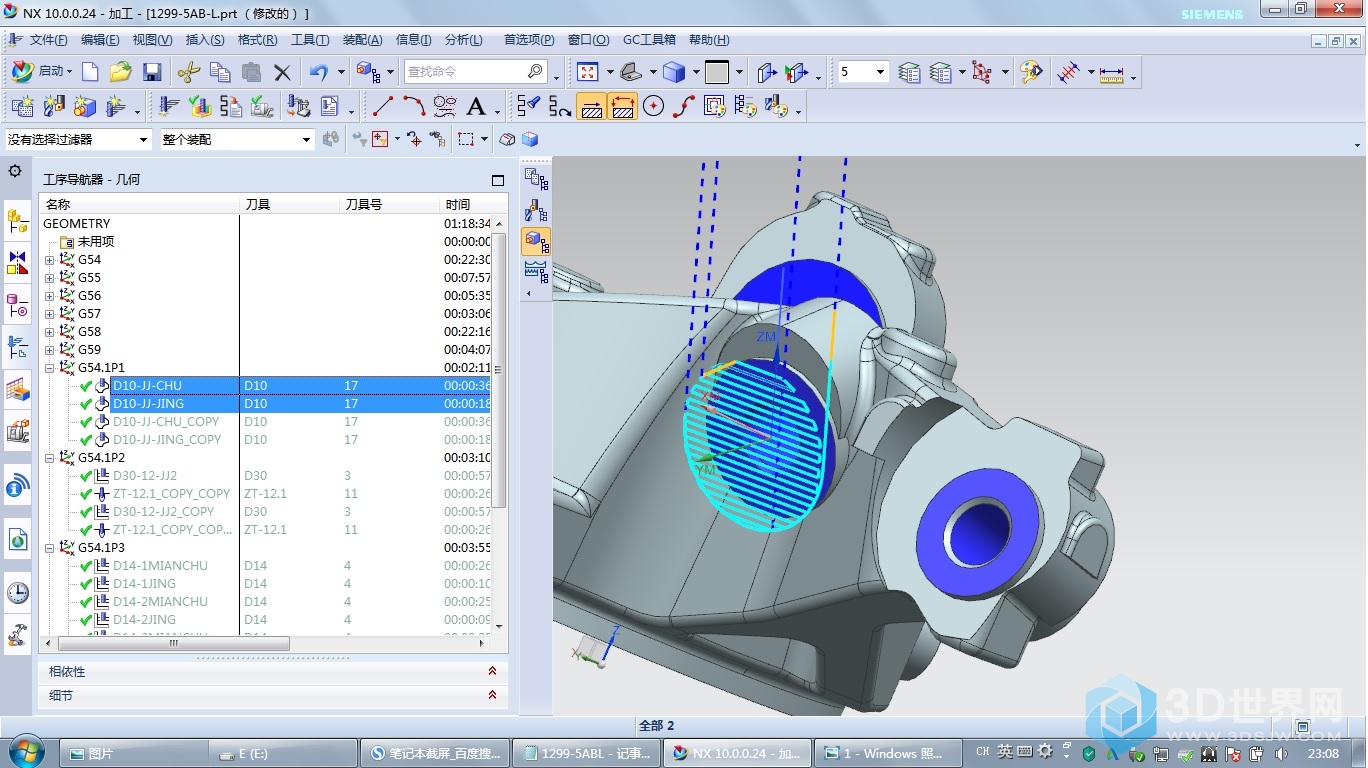Maximize the Operation Navigator panel
The height and width of the screenshot is (768, 1368).
(498, 180)
